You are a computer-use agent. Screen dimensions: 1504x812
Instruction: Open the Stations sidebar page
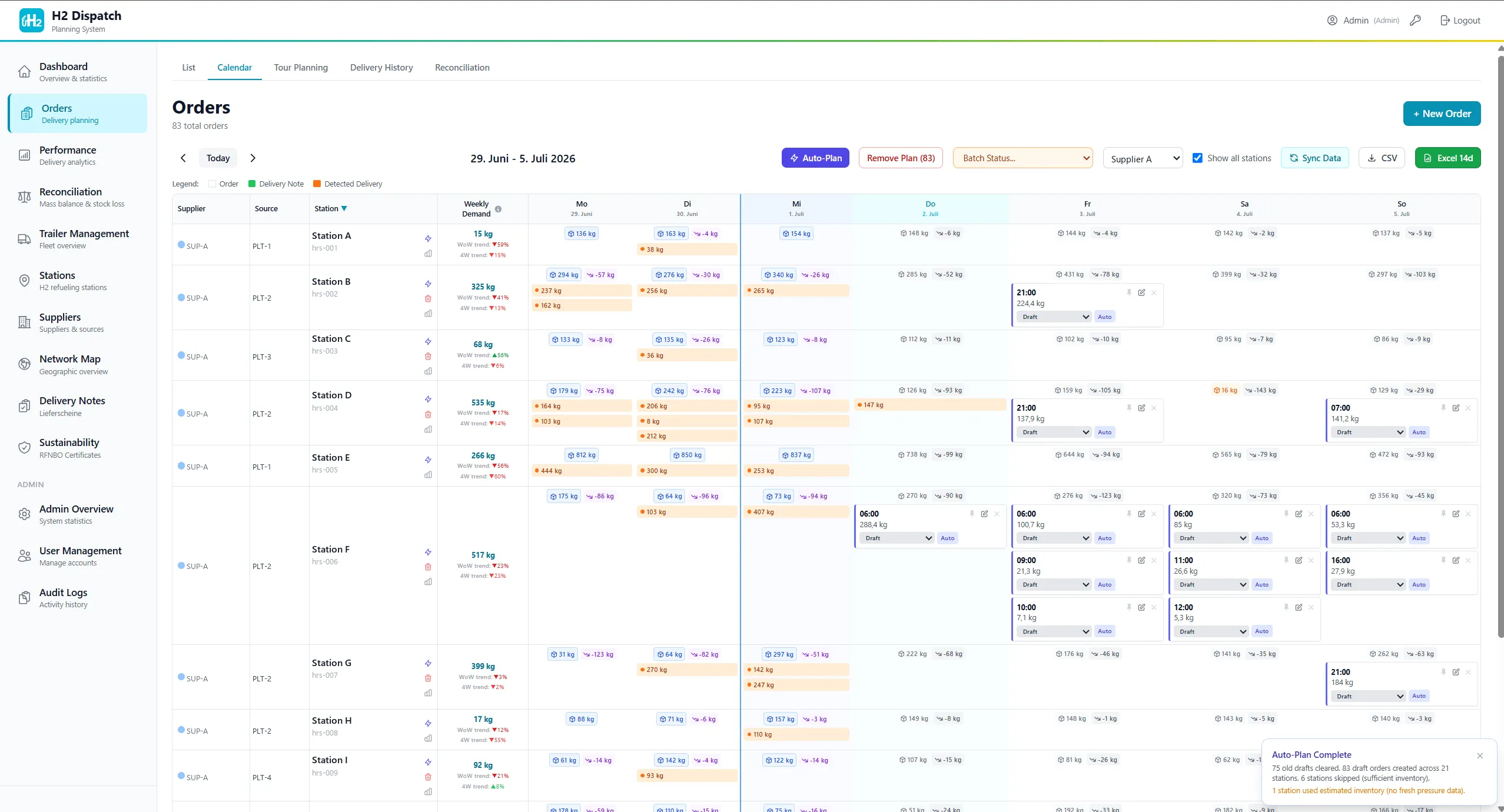tap(78, 281)
